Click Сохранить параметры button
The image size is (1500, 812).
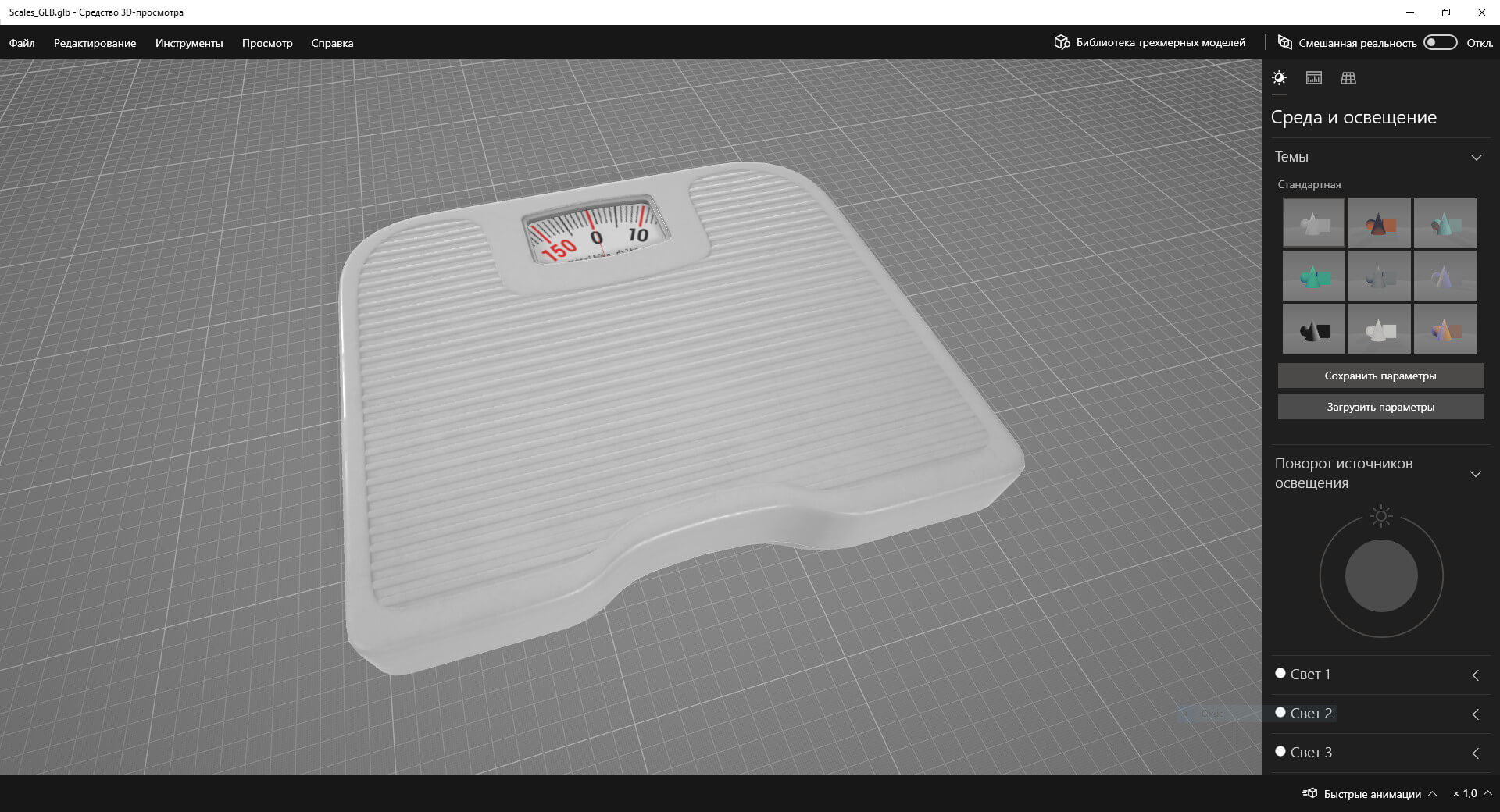[1380, 376]
